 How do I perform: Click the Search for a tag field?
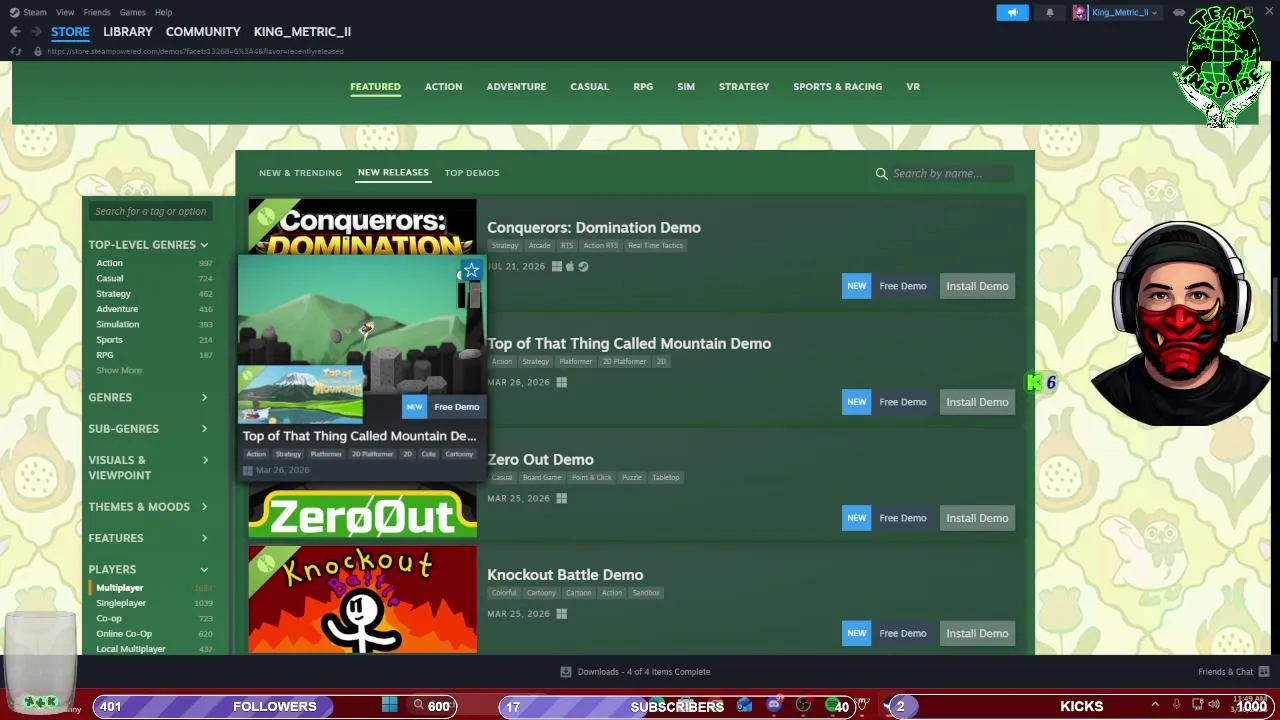tap(150, 211)
